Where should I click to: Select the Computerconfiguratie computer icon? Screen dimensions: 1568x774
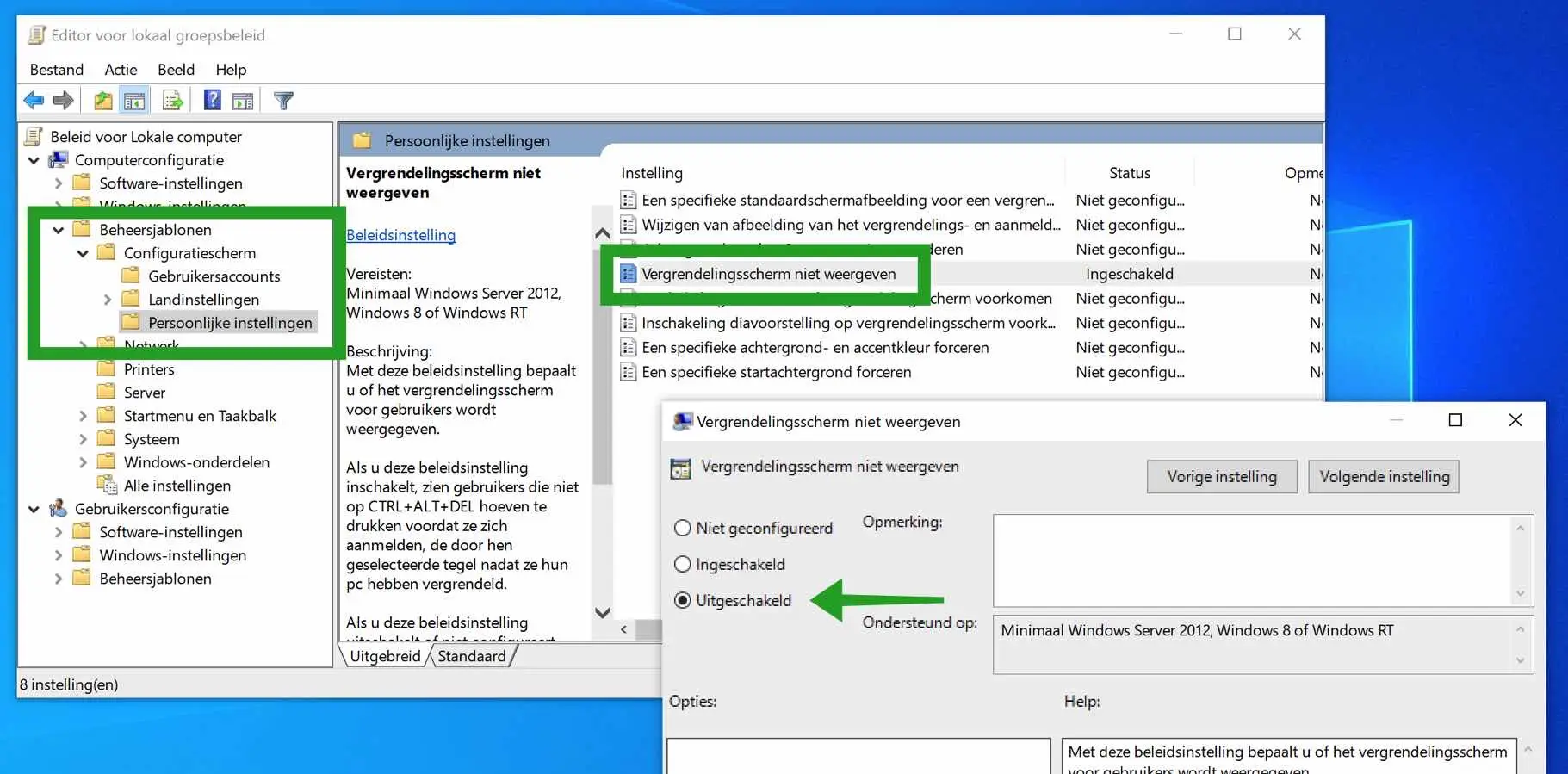(59, 160)
